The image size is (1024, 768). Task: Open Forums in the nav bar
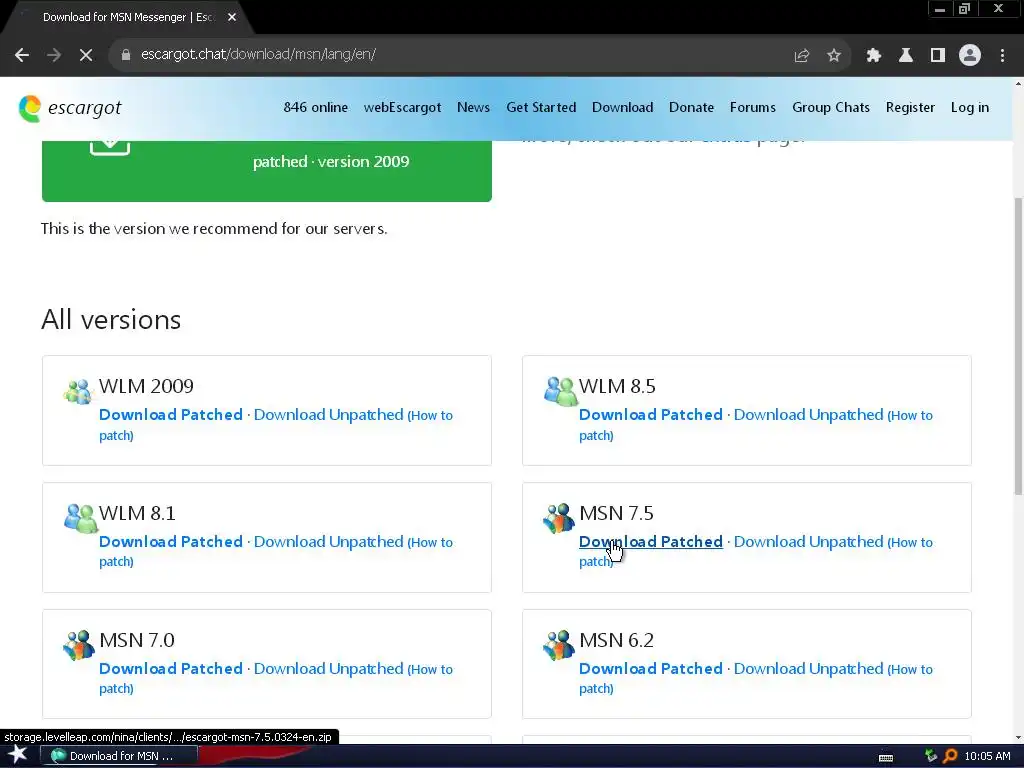click(753, 107)
